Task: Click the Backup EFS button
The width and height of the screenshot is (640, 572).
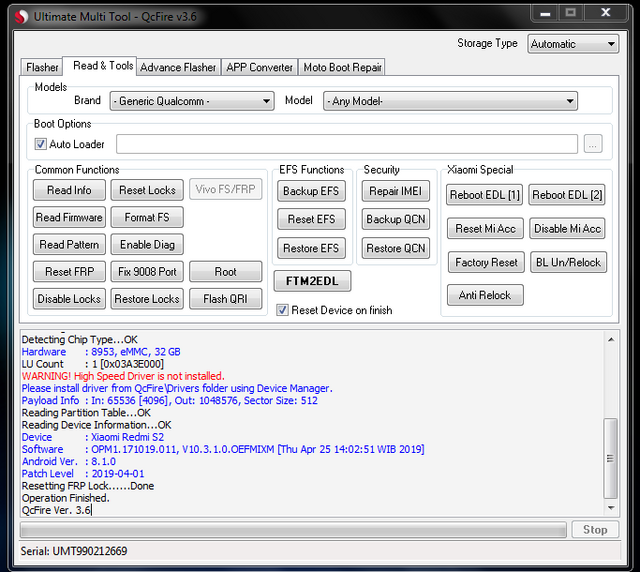Action: tap(311, 191)
